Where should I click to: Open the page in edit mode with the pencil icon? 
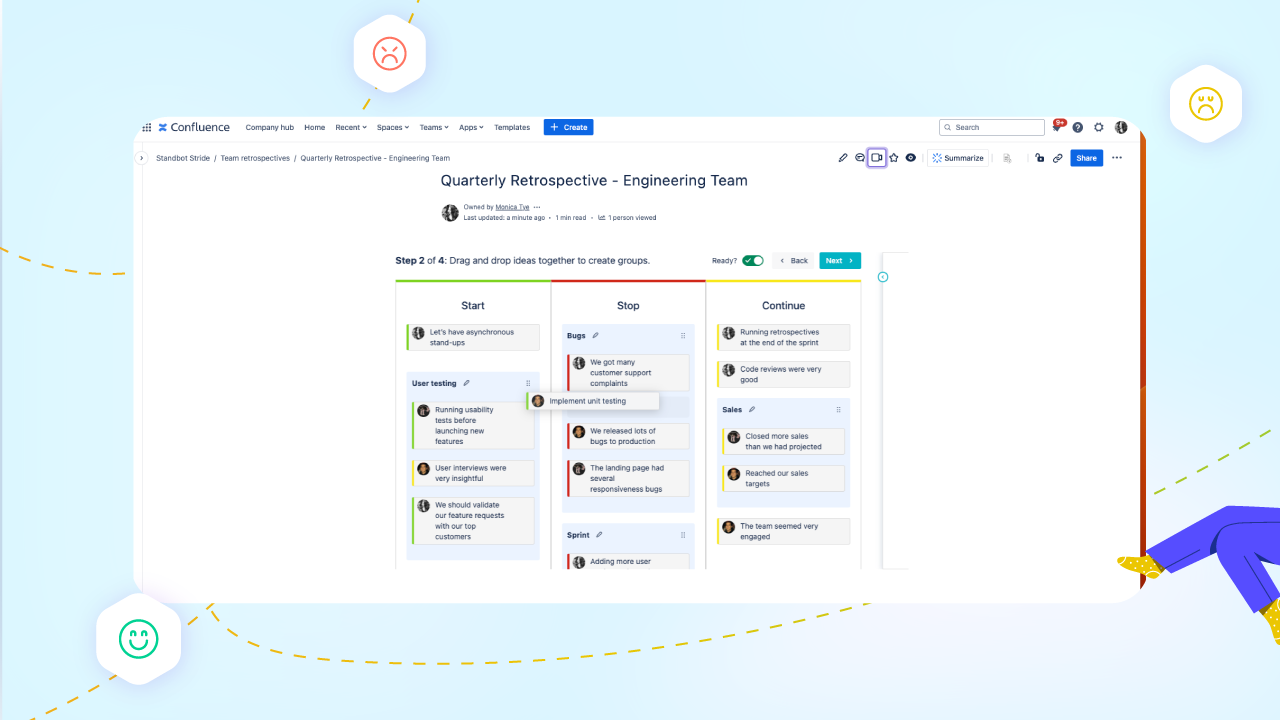point(843,157)
